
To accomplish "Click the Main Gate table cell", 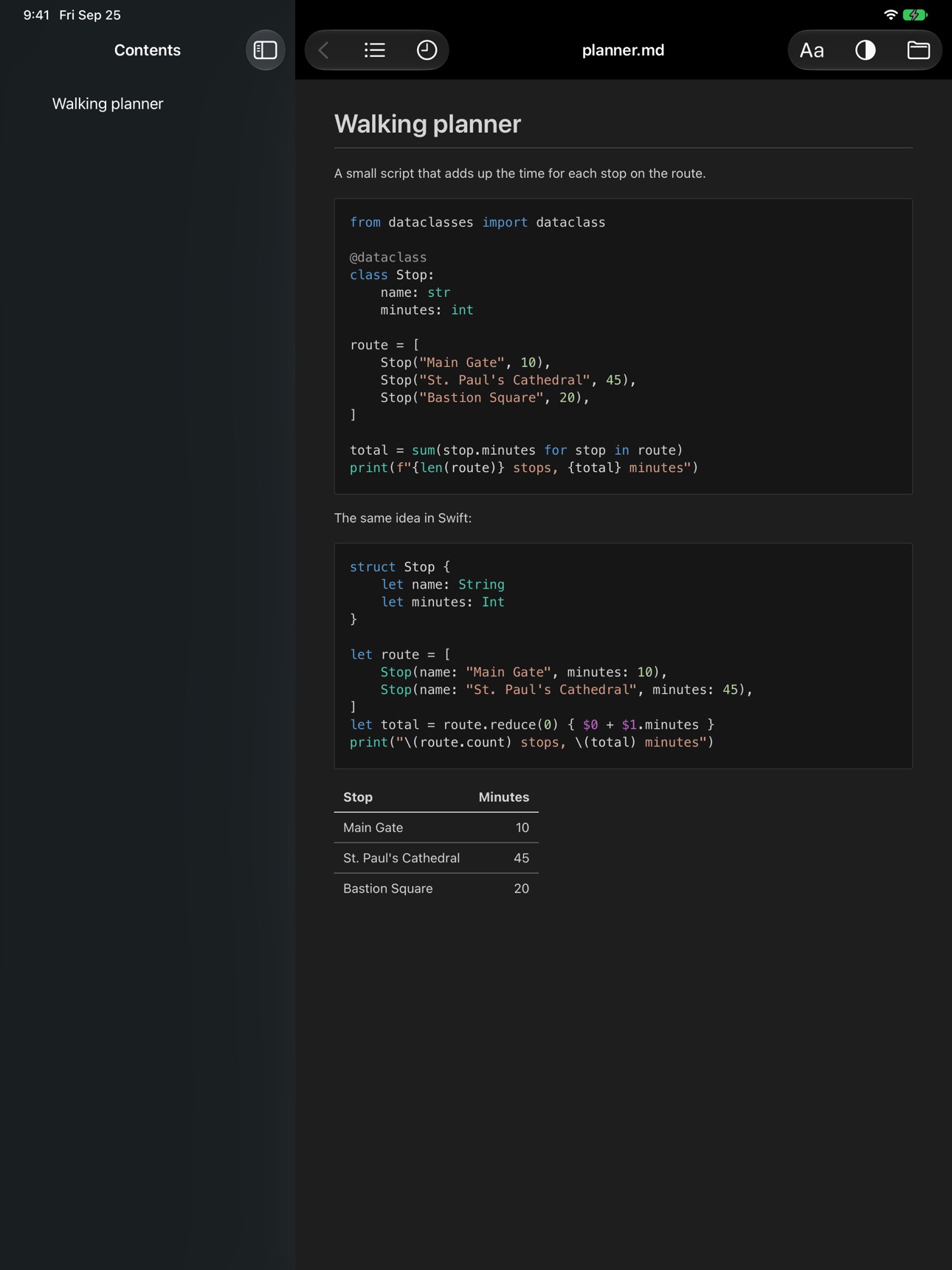I will [373, 828].
